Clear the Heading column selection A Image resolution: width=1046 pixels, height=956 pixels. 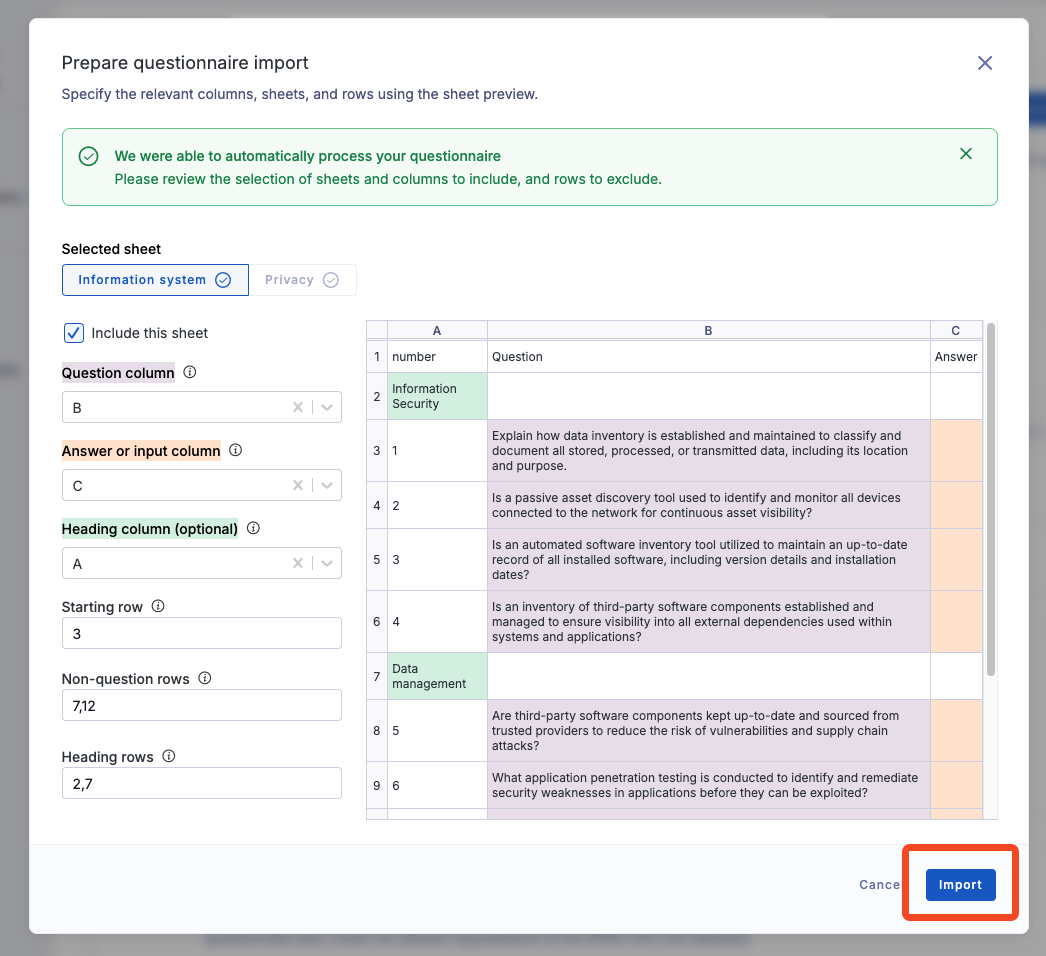click(297, 564)
